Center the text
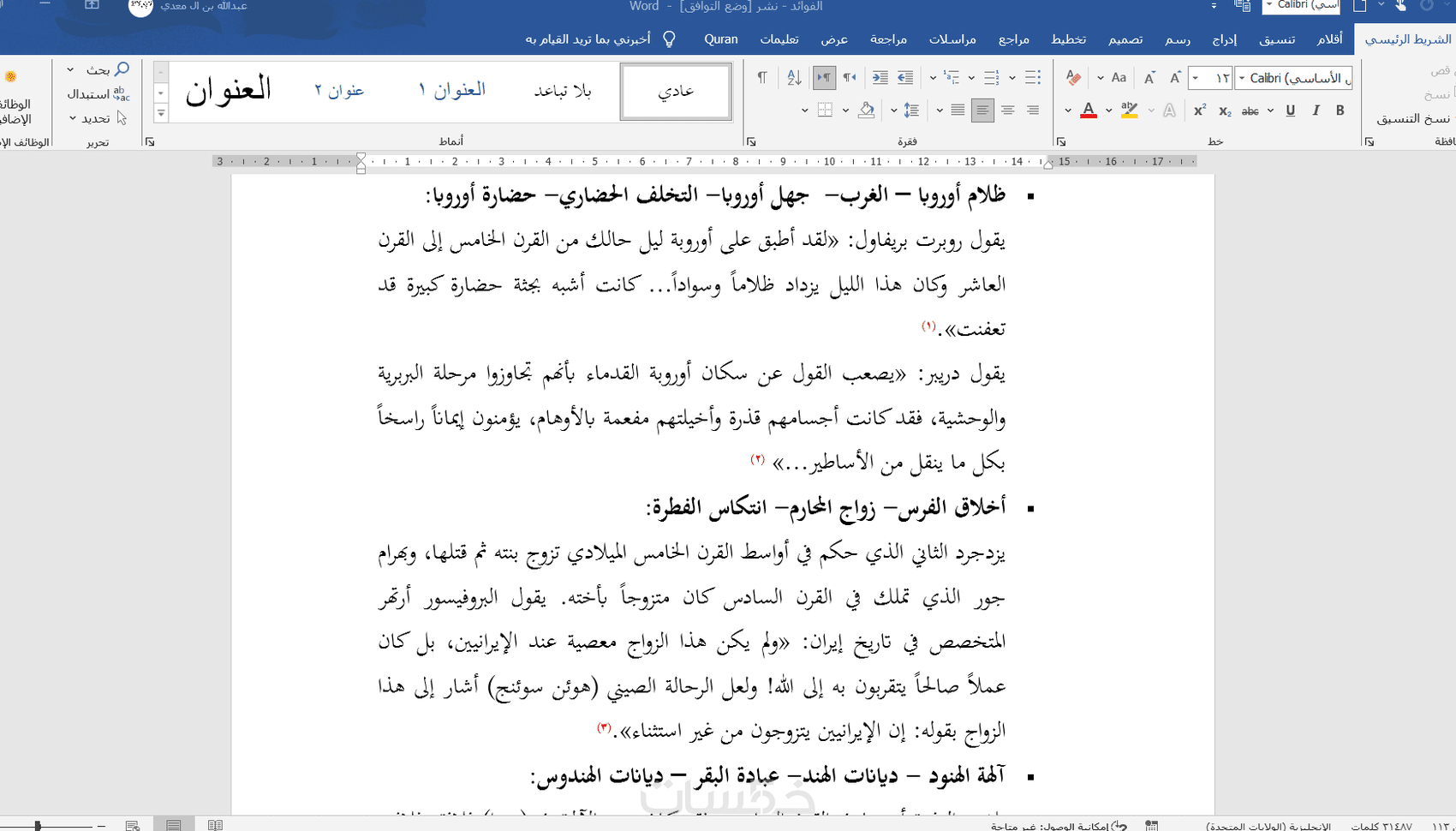Image resolution: width=1456 pixels, height=831 pixels. click(1008, 111)
